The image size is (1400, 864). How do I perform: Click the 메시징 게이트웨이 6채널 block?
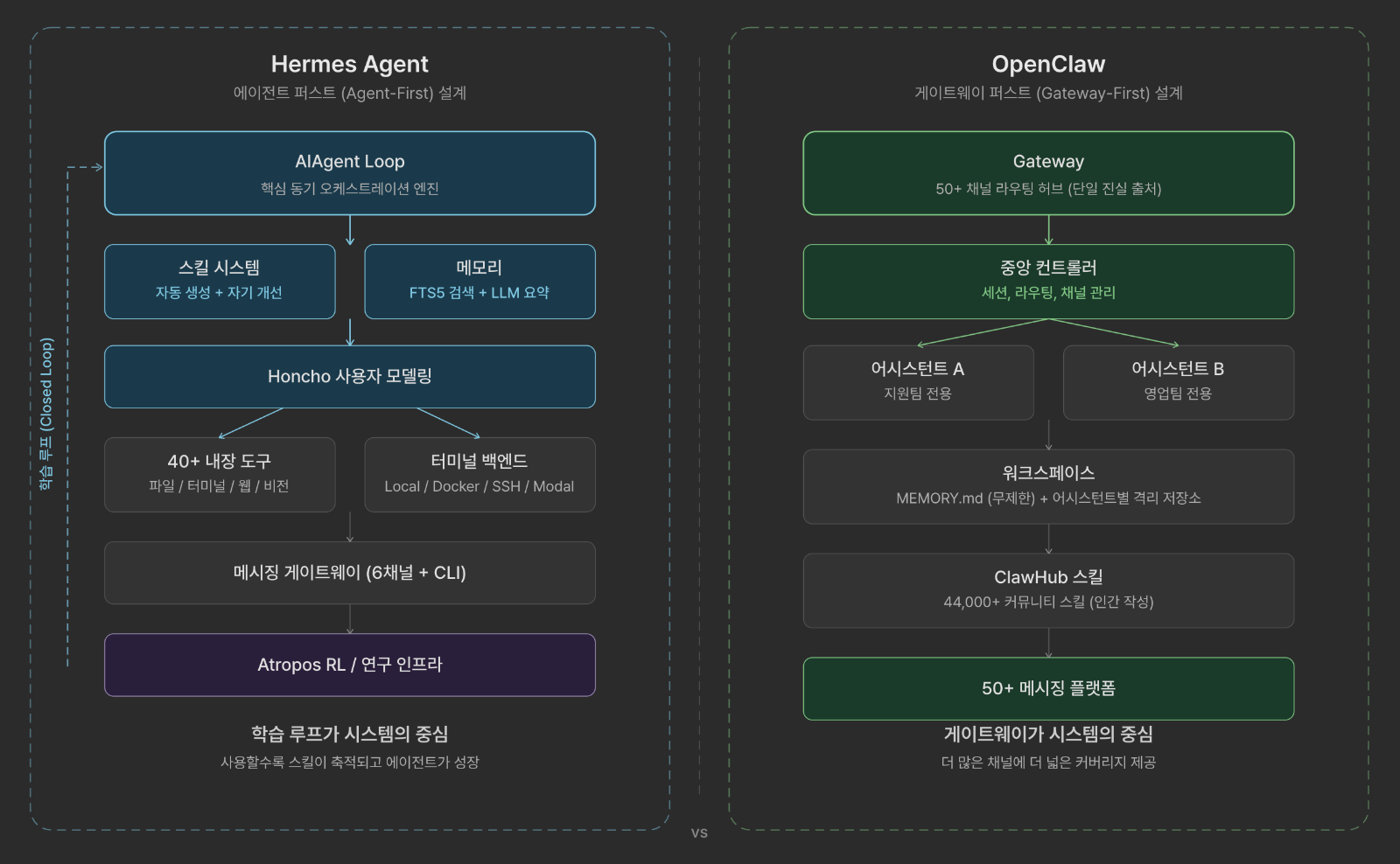[350, 573]
